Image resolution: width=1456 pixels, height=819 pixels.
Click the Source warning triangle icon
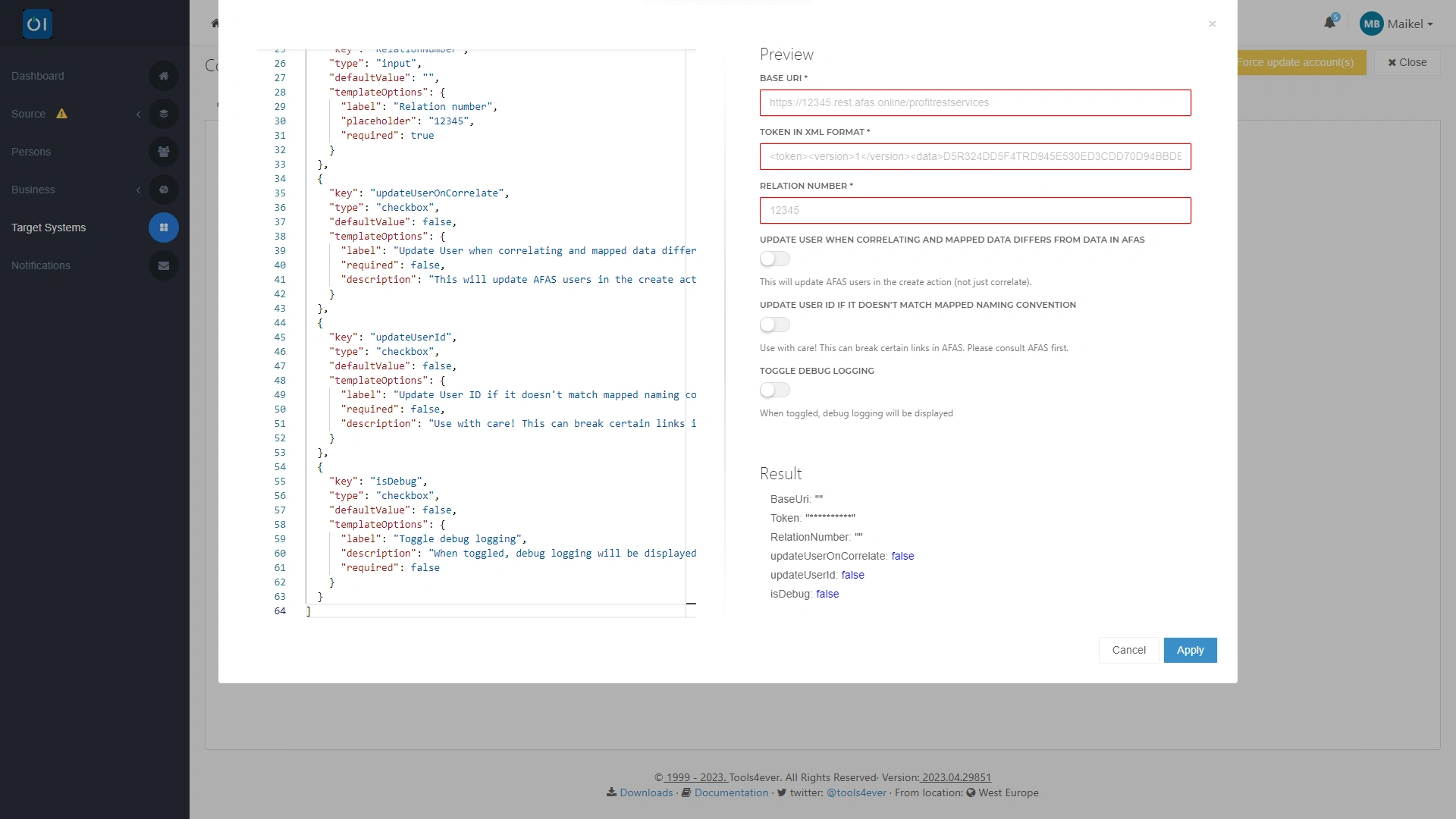click(x=62, y=114)
